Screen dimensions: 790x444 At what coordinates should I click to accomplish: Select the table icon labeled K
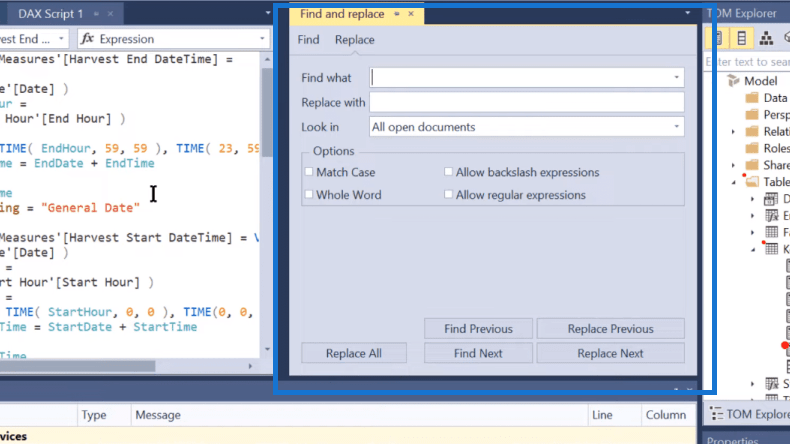click(771, 249)
